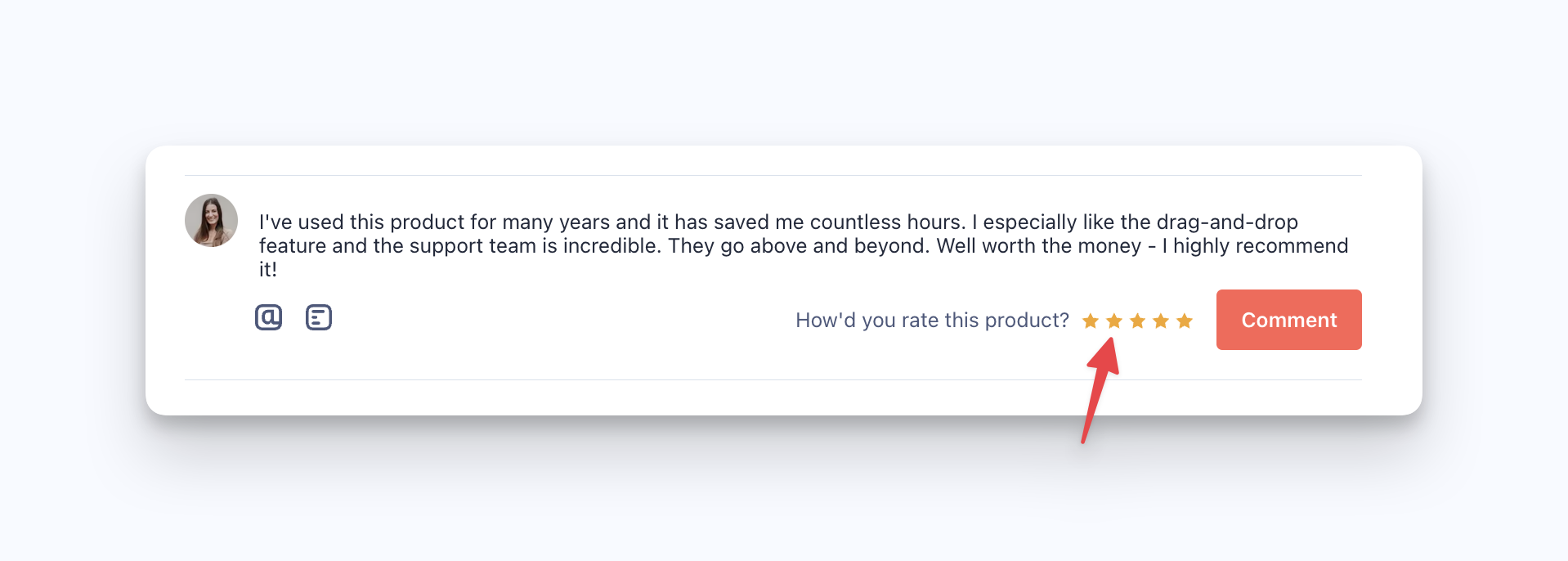Viewport: 1568px width, 561px height.
Task: Submit the review with Comment button
Action: (x=1288, y=320)
